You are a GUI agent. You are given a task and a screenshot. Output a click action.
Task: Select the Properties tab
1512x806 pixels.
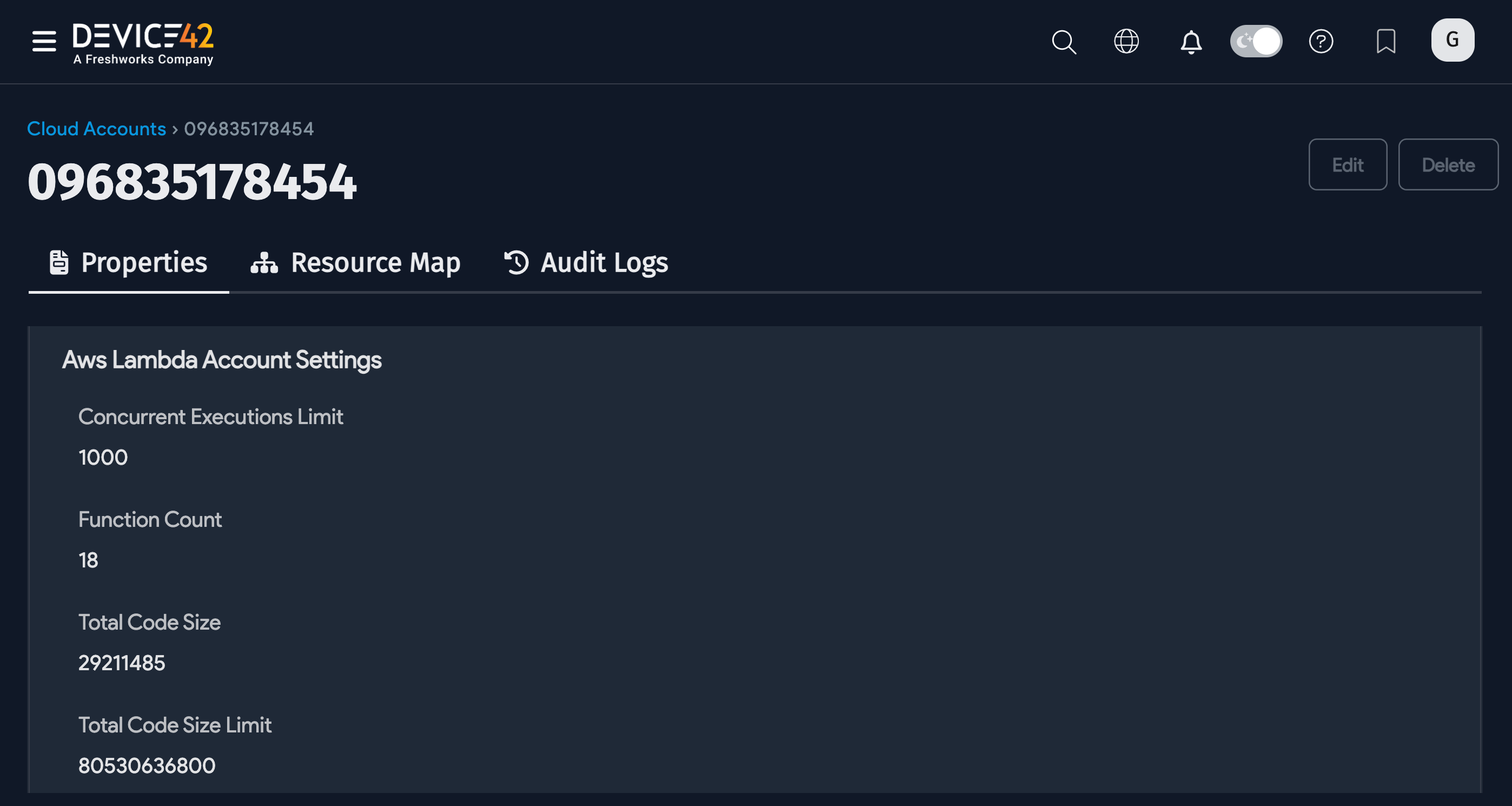tap(144, 262)
